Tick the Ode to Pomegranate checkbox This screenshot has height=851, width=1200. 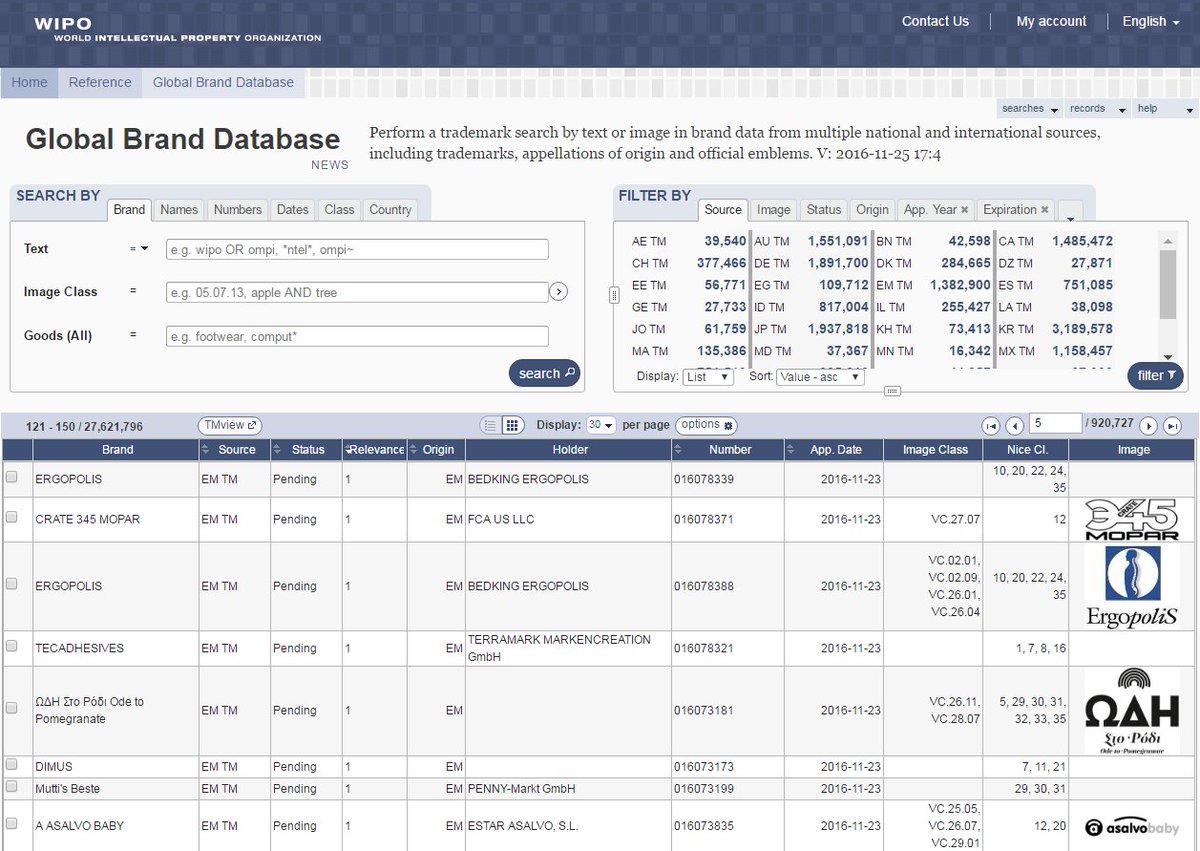(x=12, y=708)
